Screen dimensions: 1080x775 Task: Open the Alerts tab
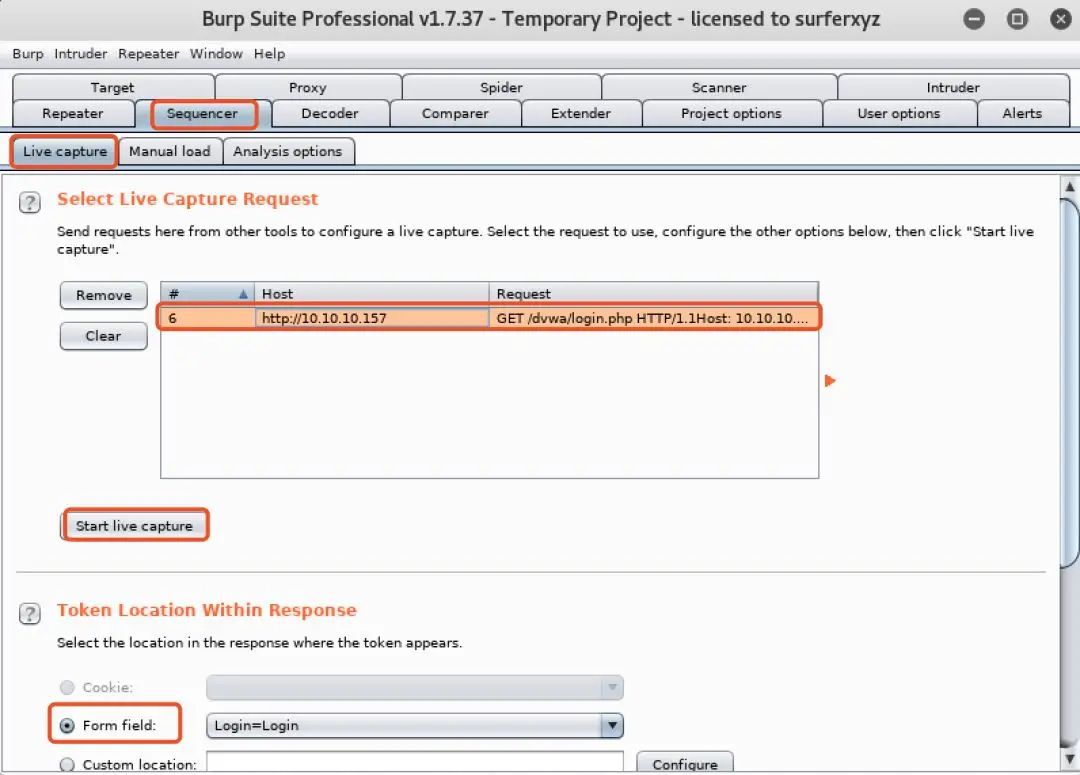click(1023, 114)
